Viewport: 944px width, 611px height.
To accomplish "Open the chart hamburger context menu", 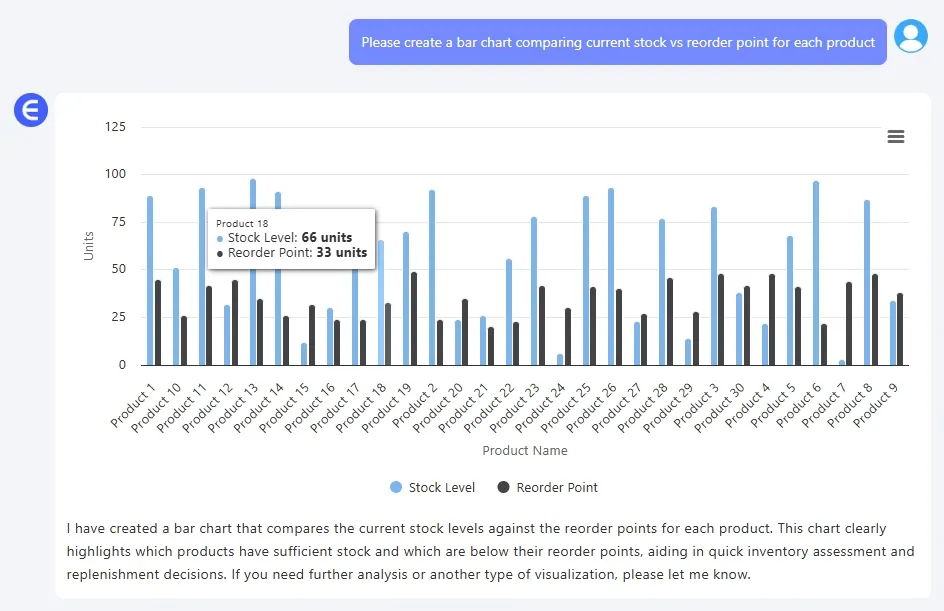I will point(895,137).
